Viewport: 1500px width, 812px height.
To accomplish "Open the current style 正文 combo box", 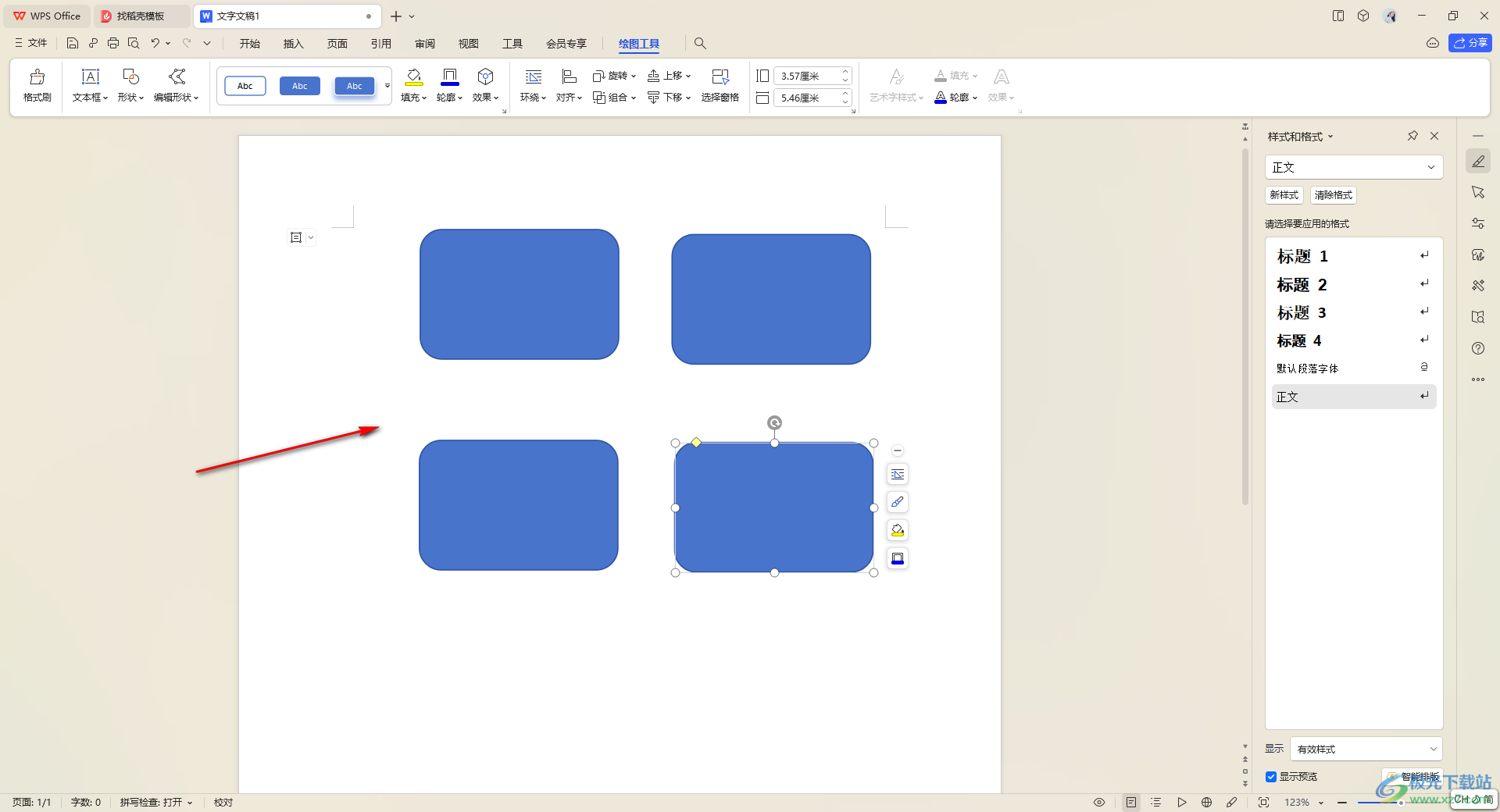I will tap(1354, 167).
